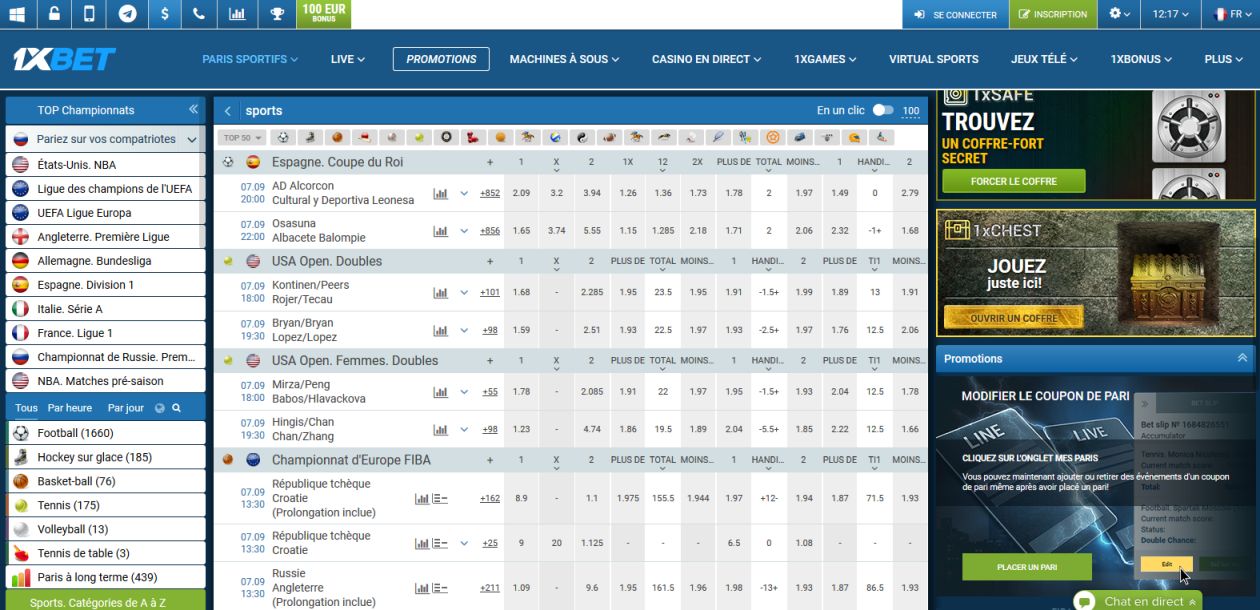Open PROMOTIONS menu item
This screenshot has width=1260, height=610.
coord(441,59)
